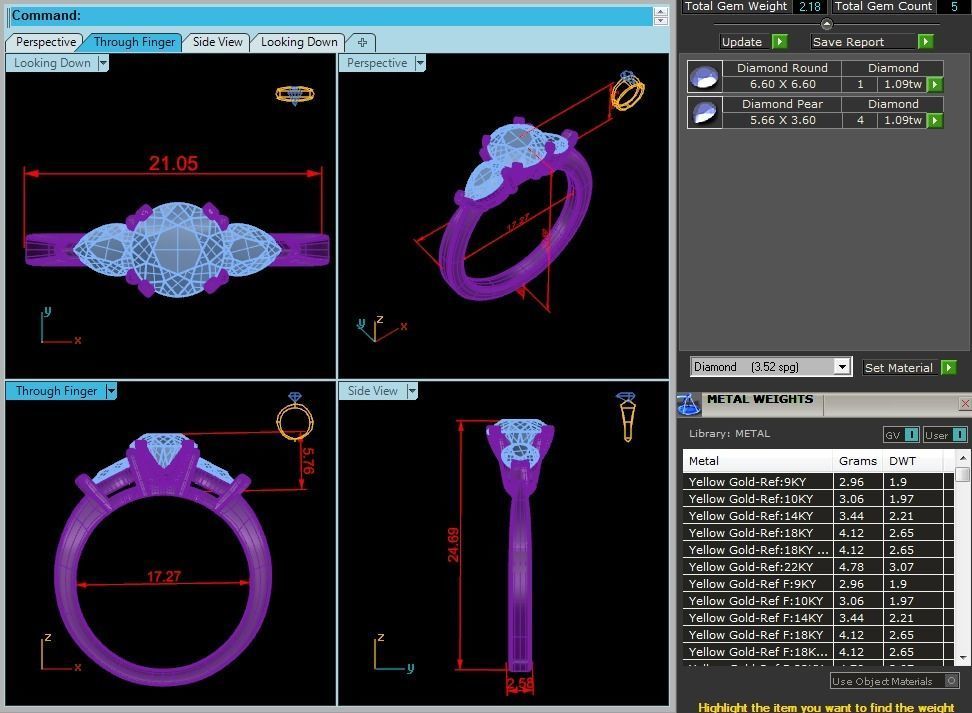
Task: Sort by the Metal column header
Action: [x=758, y=461]
